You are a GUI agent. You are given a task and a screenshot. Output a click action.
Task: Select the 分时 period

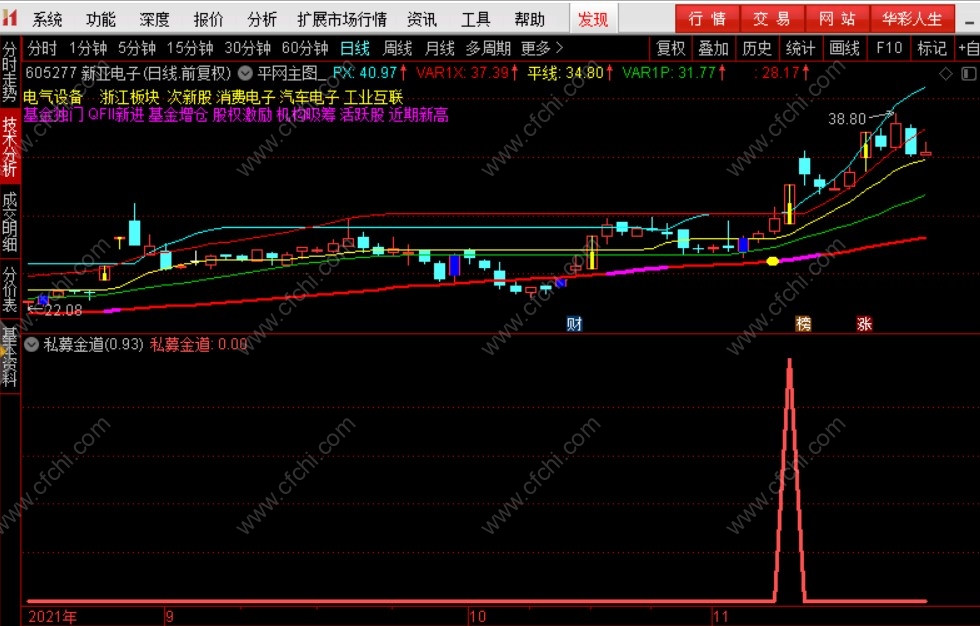coord(42,48)
